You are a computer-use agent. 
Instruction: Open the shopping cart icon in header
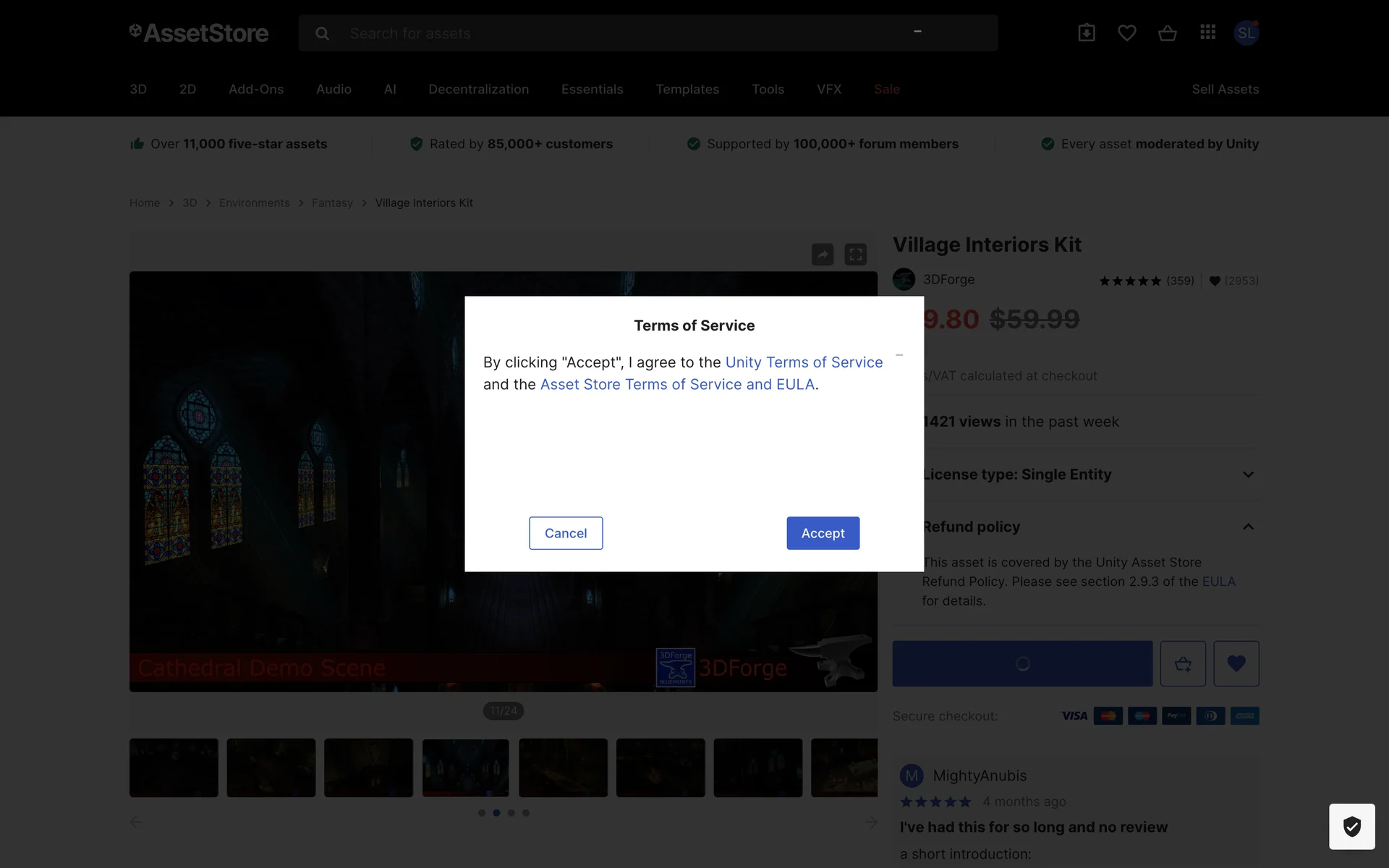[x=1167, y=33]
